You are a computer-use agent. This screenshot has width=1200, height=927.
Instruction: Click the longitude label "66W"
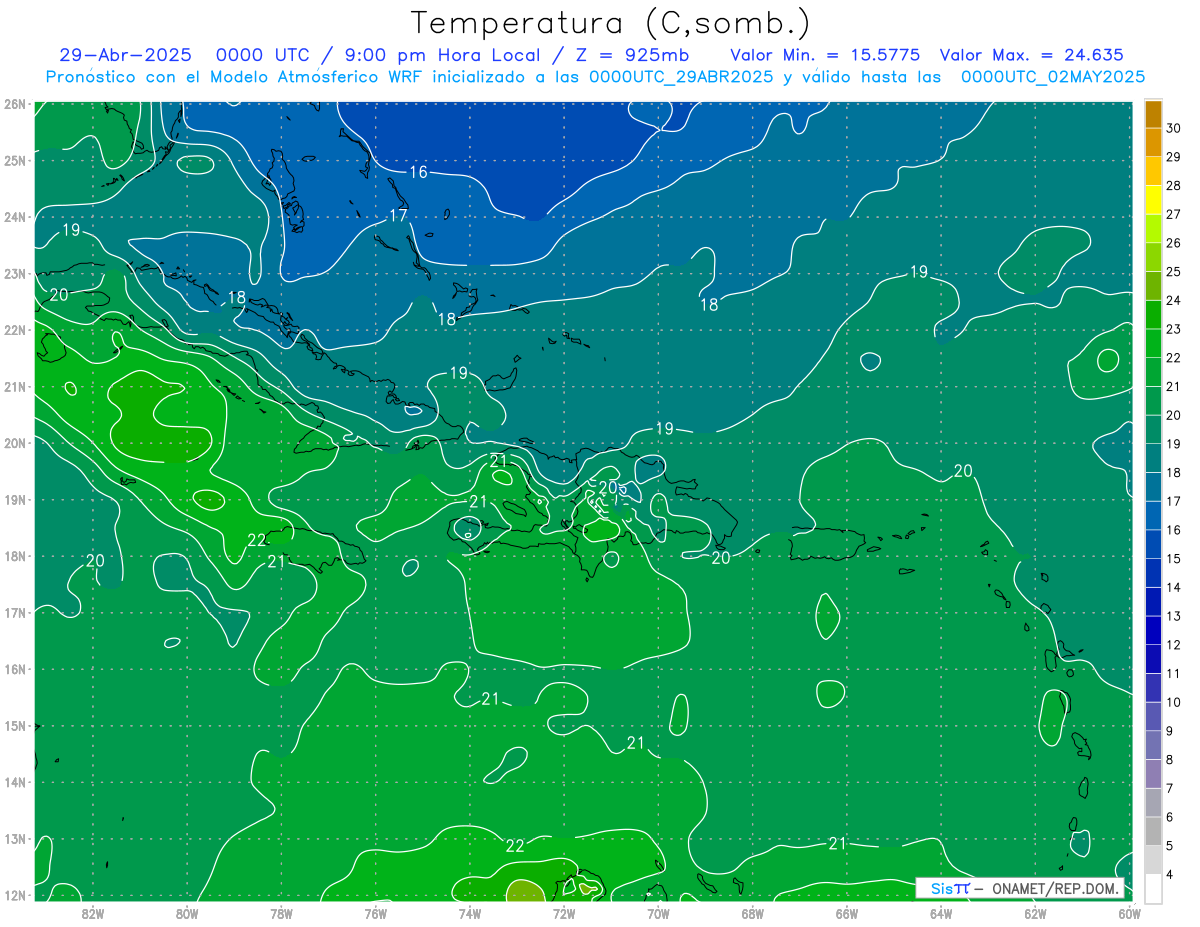(x=847, y=912)
